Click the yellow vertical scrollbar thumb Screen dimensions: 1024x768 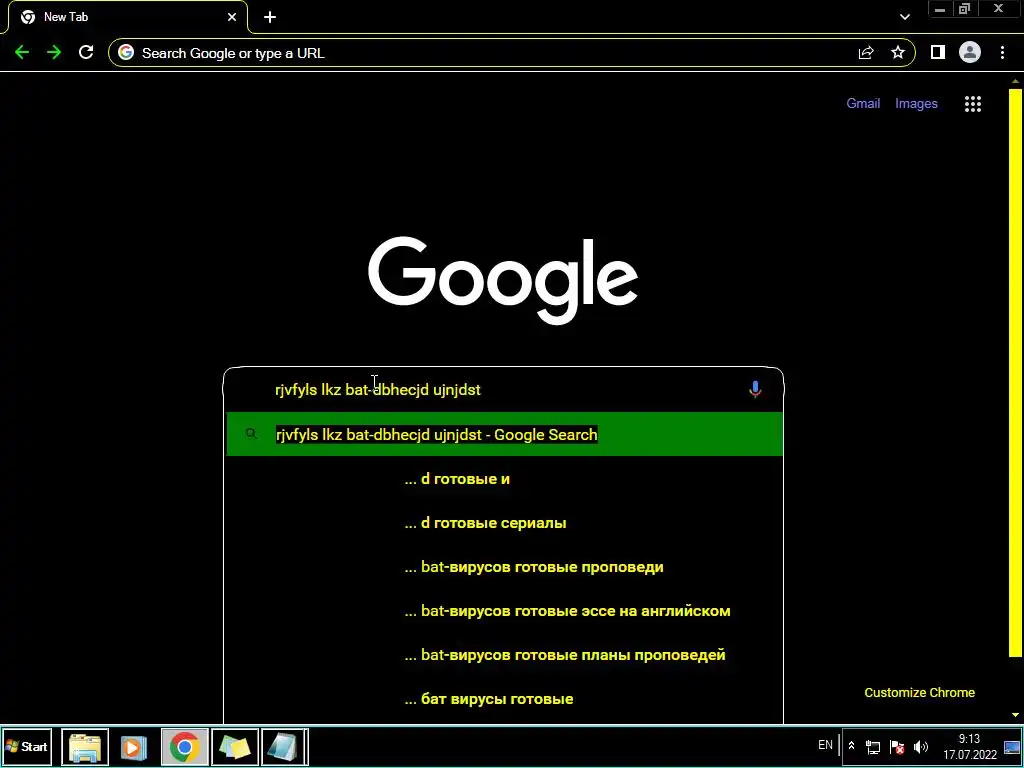point(1015,372)
